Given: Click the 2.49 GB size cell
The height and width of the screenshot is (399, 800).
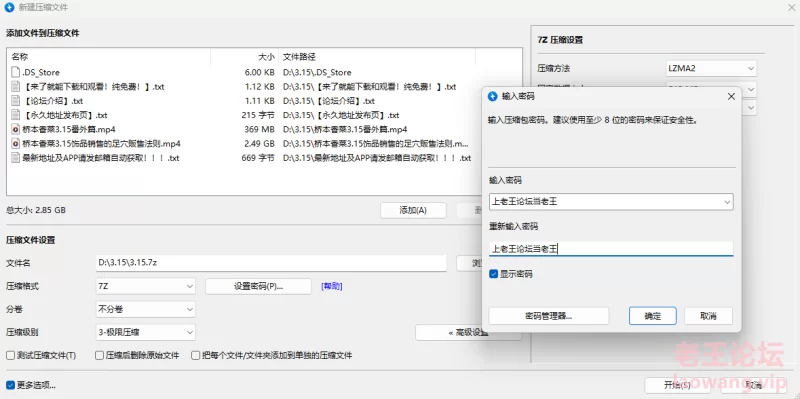Looking at the screenshot, I should tap(259, 143).
